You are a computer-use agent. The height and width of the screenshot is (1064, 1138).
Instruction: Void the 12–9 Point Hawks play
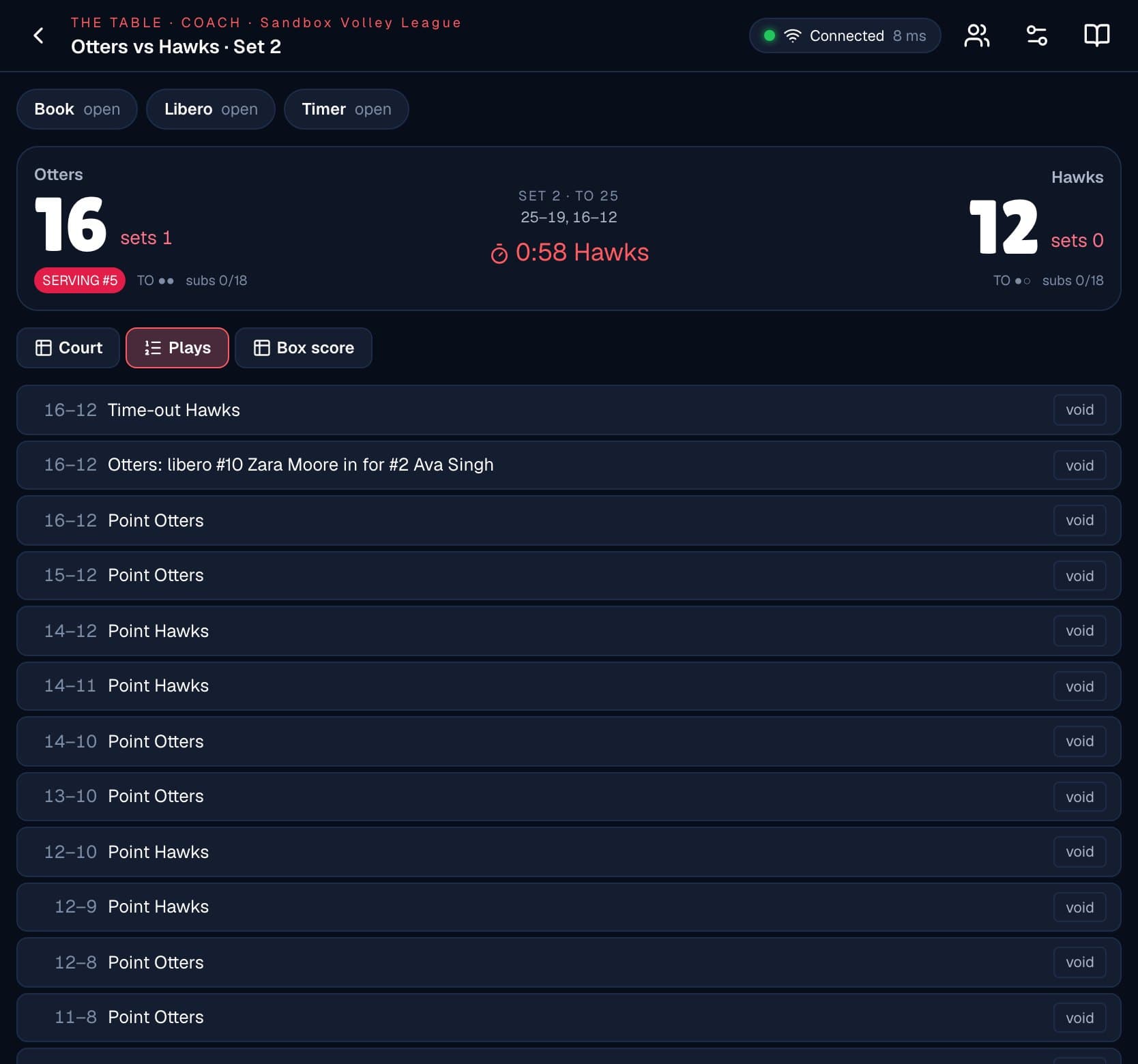(1079, 907)
